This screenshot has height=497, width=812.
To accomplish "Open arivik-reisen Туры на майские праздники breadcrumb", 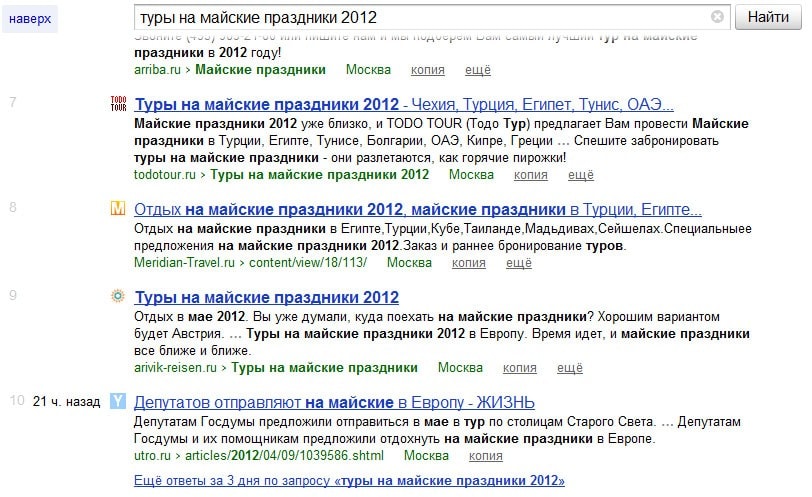I will [324, 368].
